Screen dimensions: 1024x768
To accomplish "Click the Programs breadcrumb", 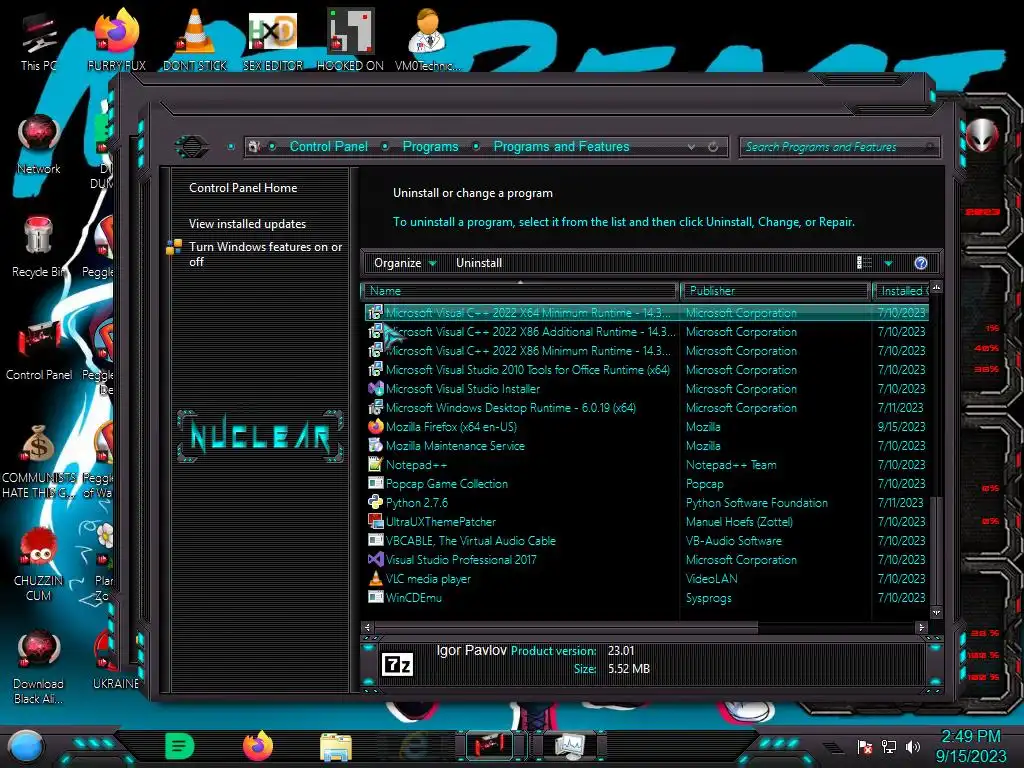I will 430,146.
